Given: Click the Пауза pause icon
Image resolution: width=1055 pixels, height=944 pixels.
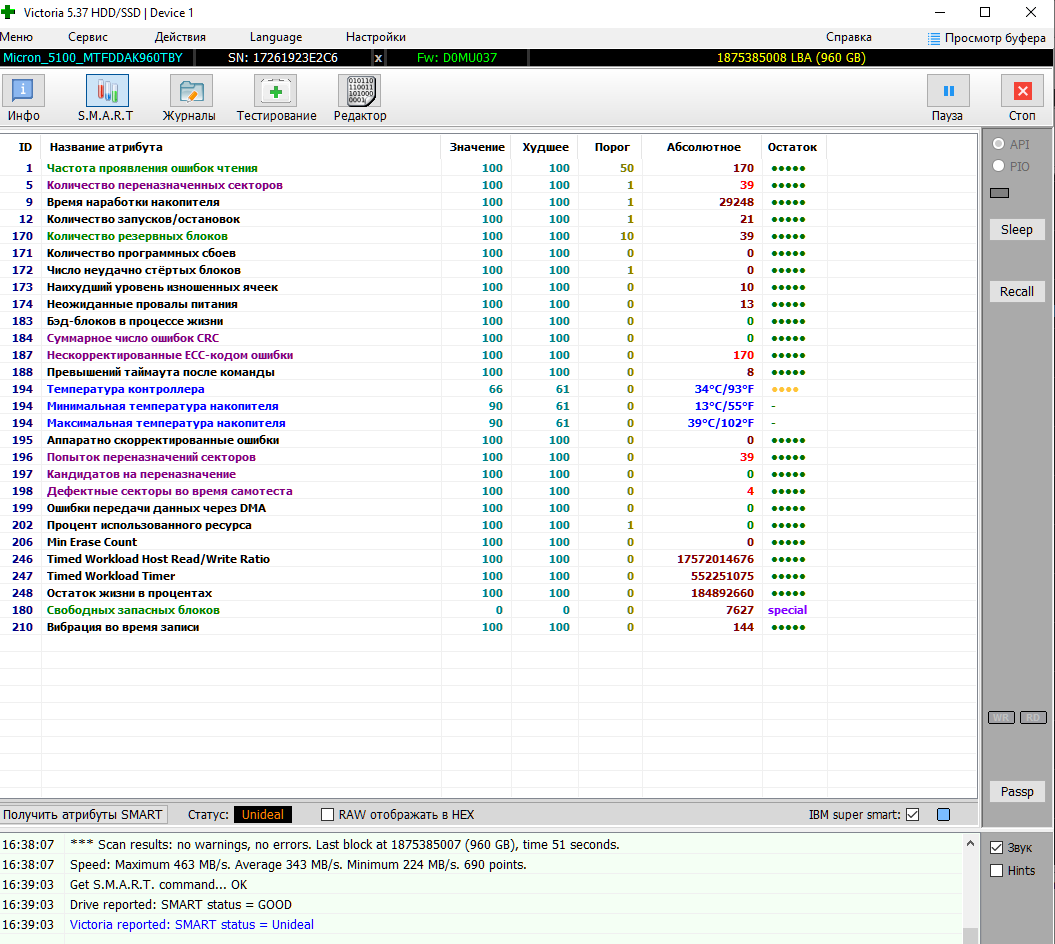Looking at the screenshot, I should pos(948,91).
